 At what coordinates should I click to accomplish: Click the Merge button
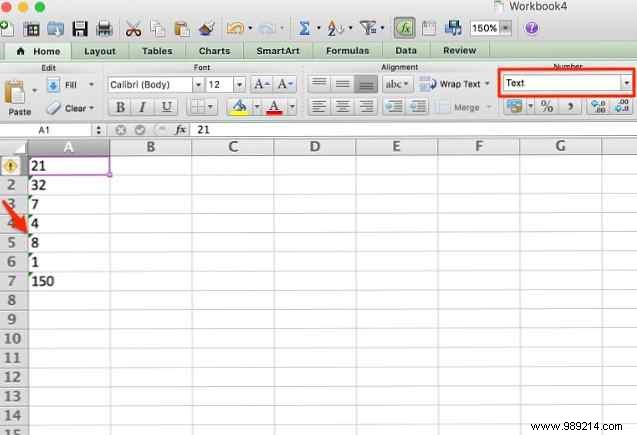459,107
